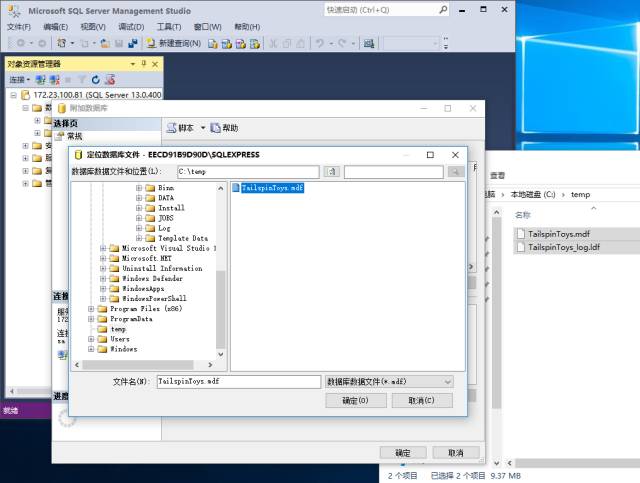Click the go-up folder button beside C:\temp path
Screen dimensions: 640x483
pos(332,171)
